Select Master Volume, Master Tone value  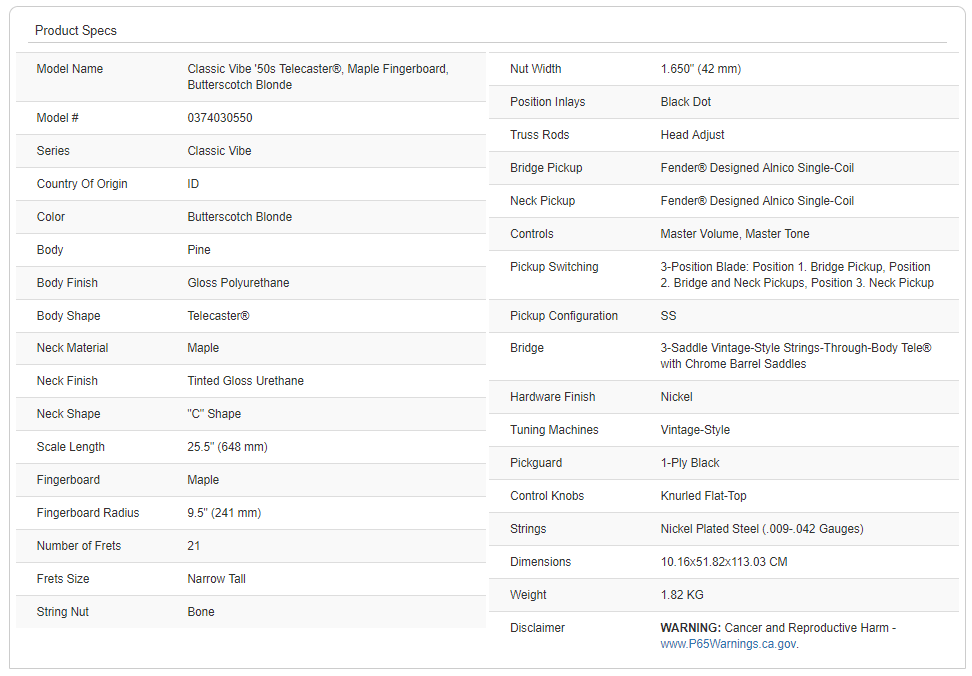[x=735, y=234]
